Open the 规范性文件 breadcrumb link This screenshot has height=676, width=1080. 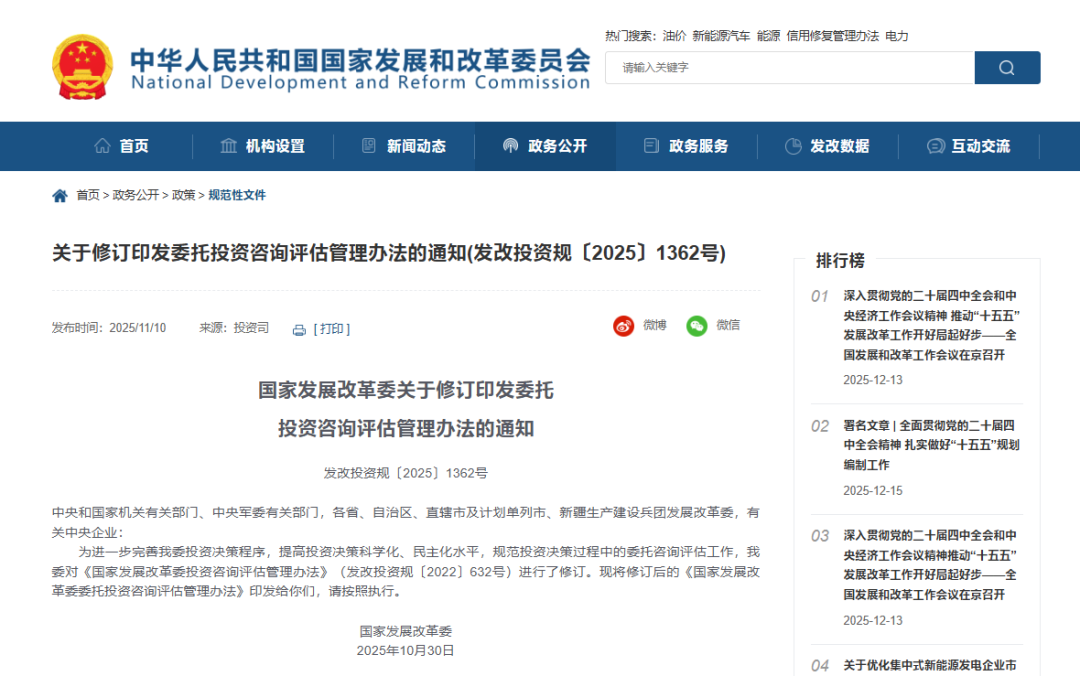pos(237,196)
